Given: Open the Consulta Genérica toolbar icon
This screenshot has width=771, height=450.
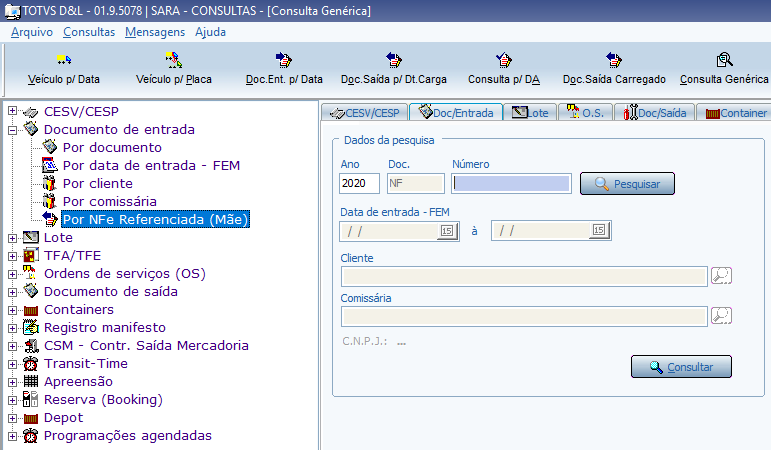Looking at the screenshot, I should coord(724,60).
